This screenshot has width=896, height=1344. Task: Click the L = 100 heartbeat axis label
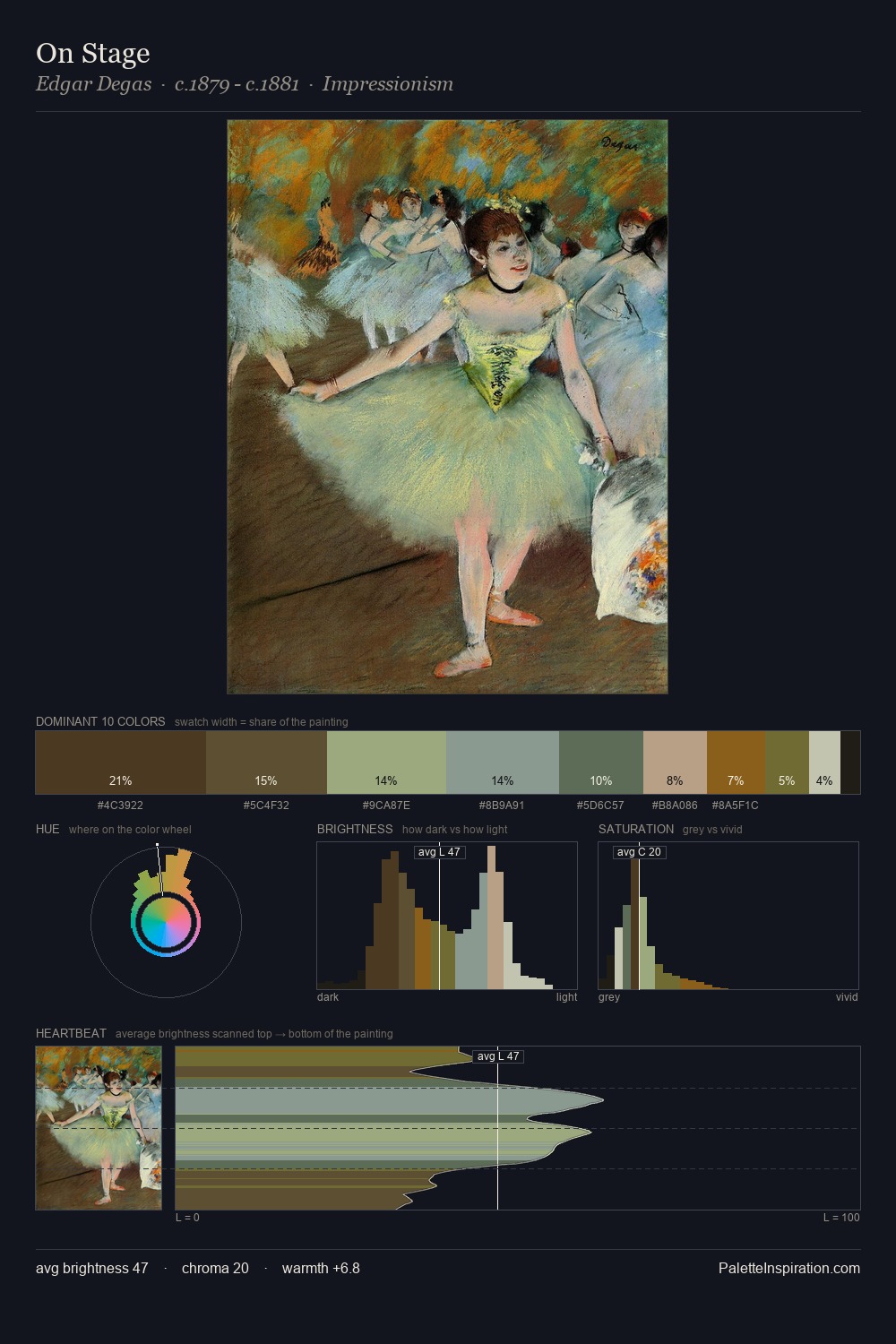point(841,1218)
